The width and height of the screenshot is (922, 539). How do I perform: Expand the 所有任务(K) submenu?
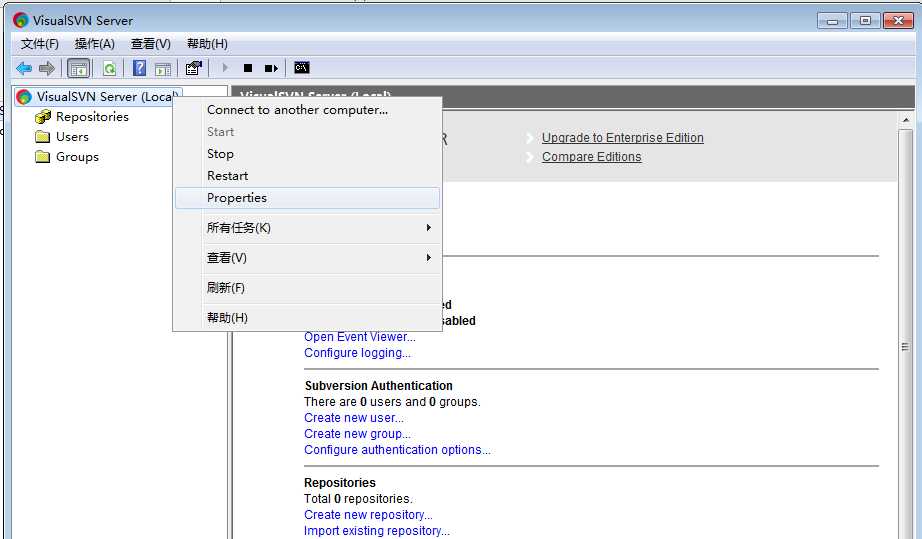tap(308, 227)
